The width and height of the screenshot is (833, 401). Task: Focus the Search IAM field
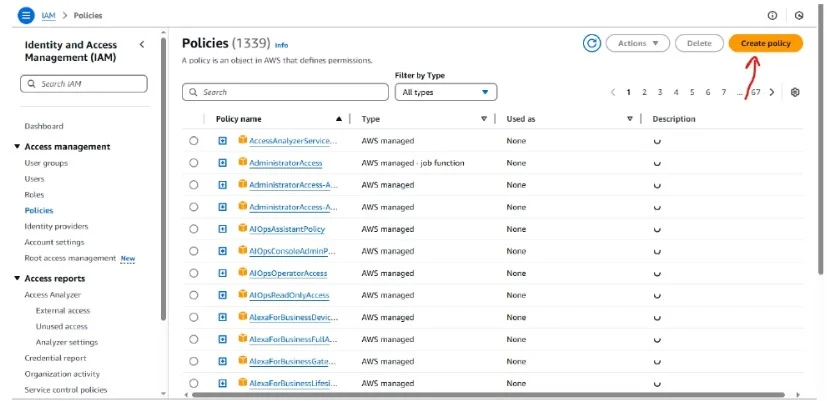coord(84,84)
